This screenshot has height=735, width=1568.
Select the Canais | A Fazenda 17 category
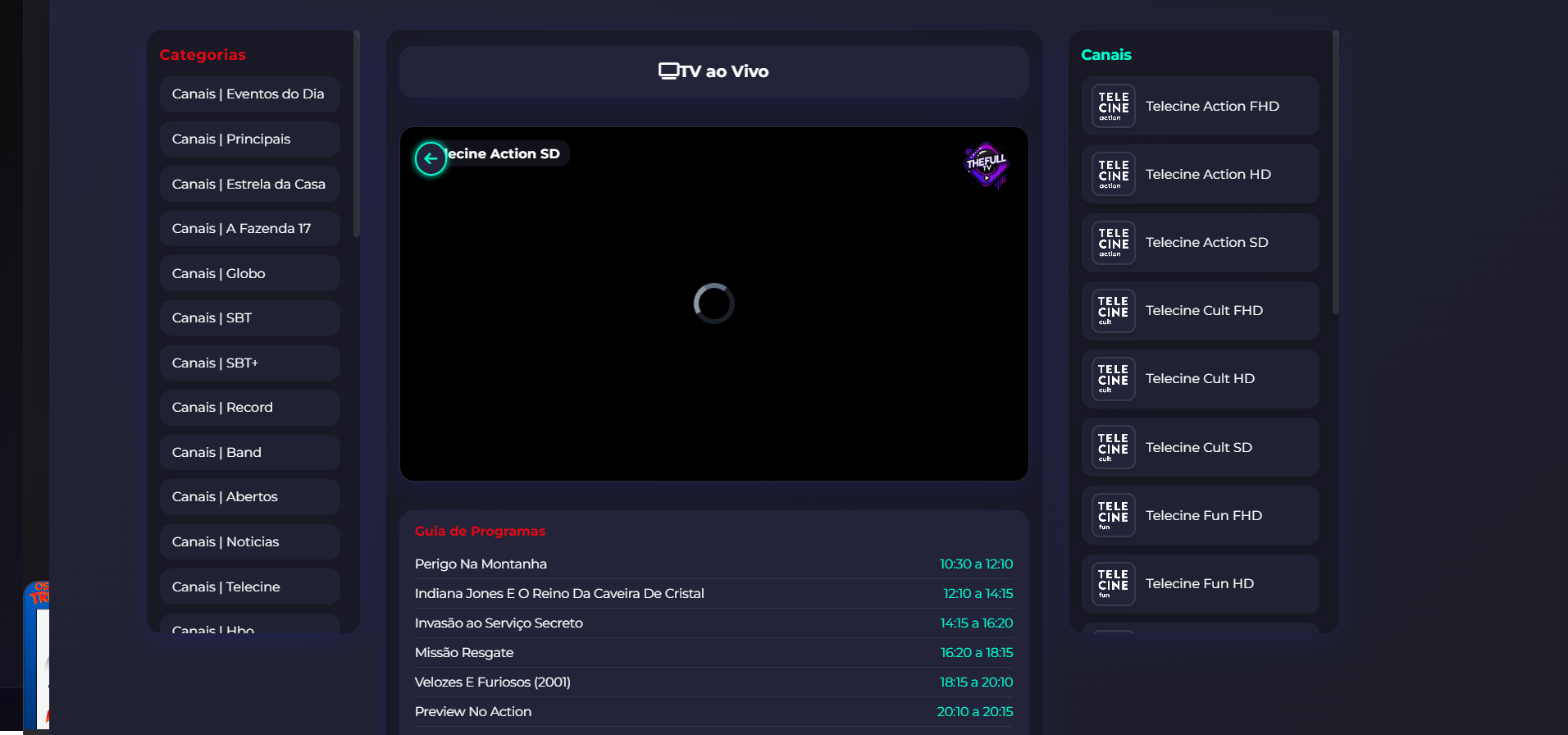[x=250, y=228]
